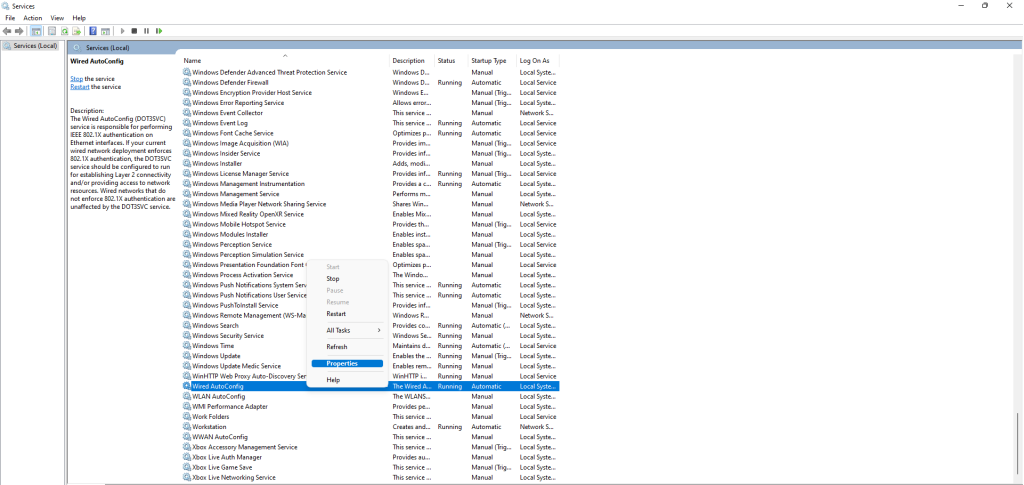The image size is (1024, 485).
Task: Select the Windows License Manager Service row
Action: 370,174
